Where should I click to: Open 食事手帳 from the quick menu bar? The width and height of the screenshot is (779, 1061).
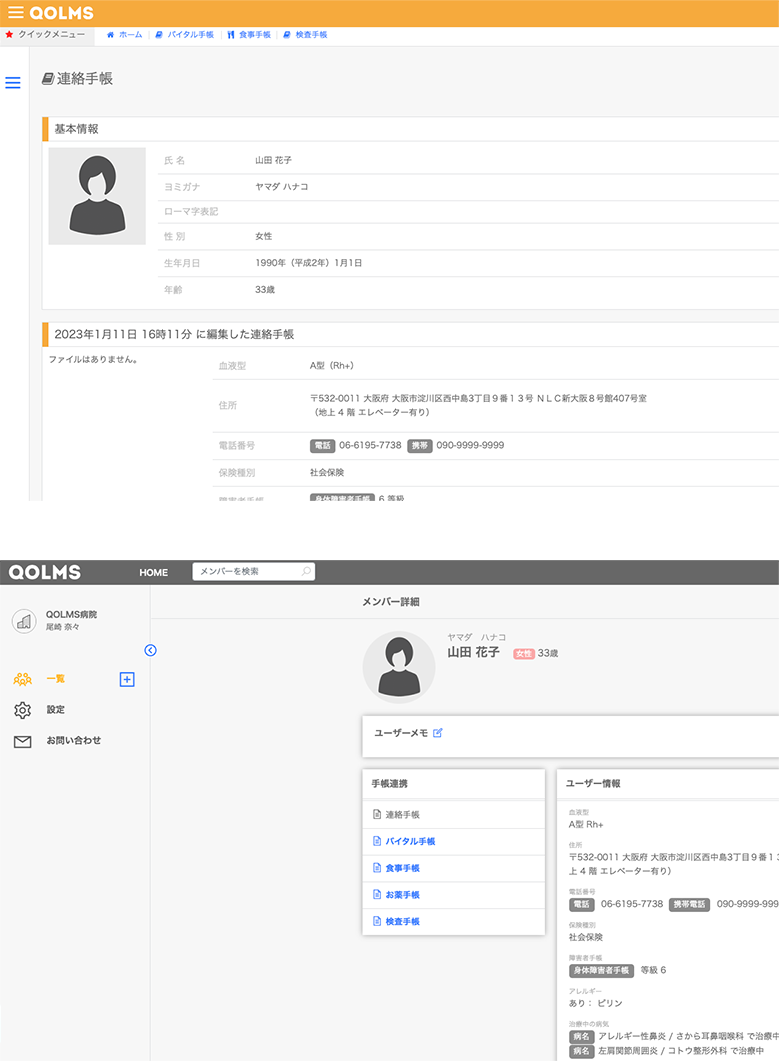[249, 35]
